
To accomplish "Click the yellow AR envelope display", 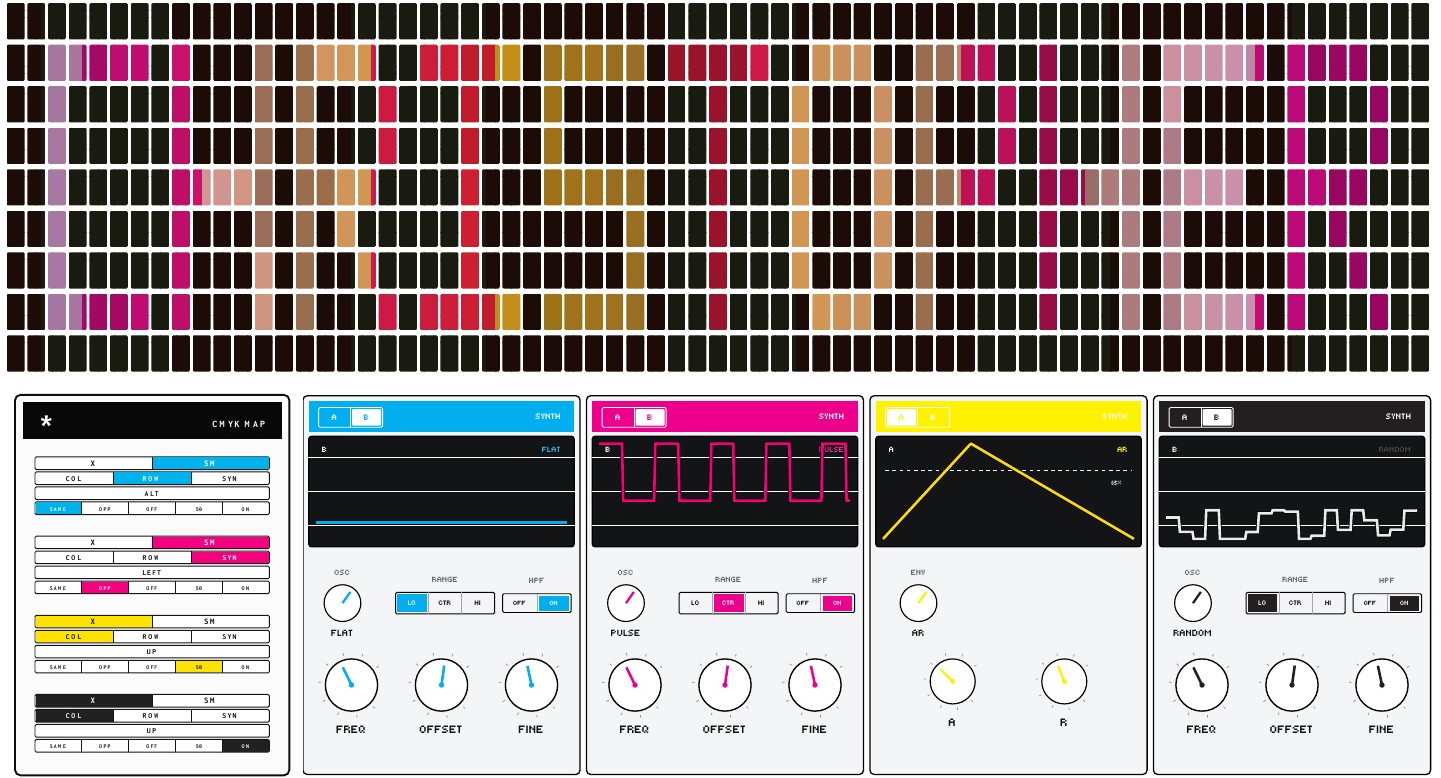I will [1008, 491].
